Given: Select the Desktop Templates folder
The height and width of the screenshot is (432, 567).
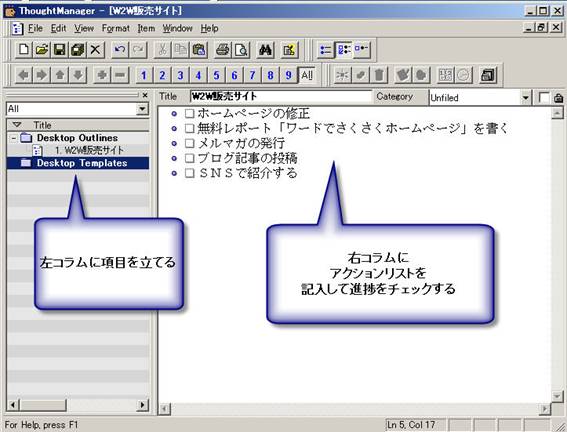Looking at the screenshot, I should point(78,163).
